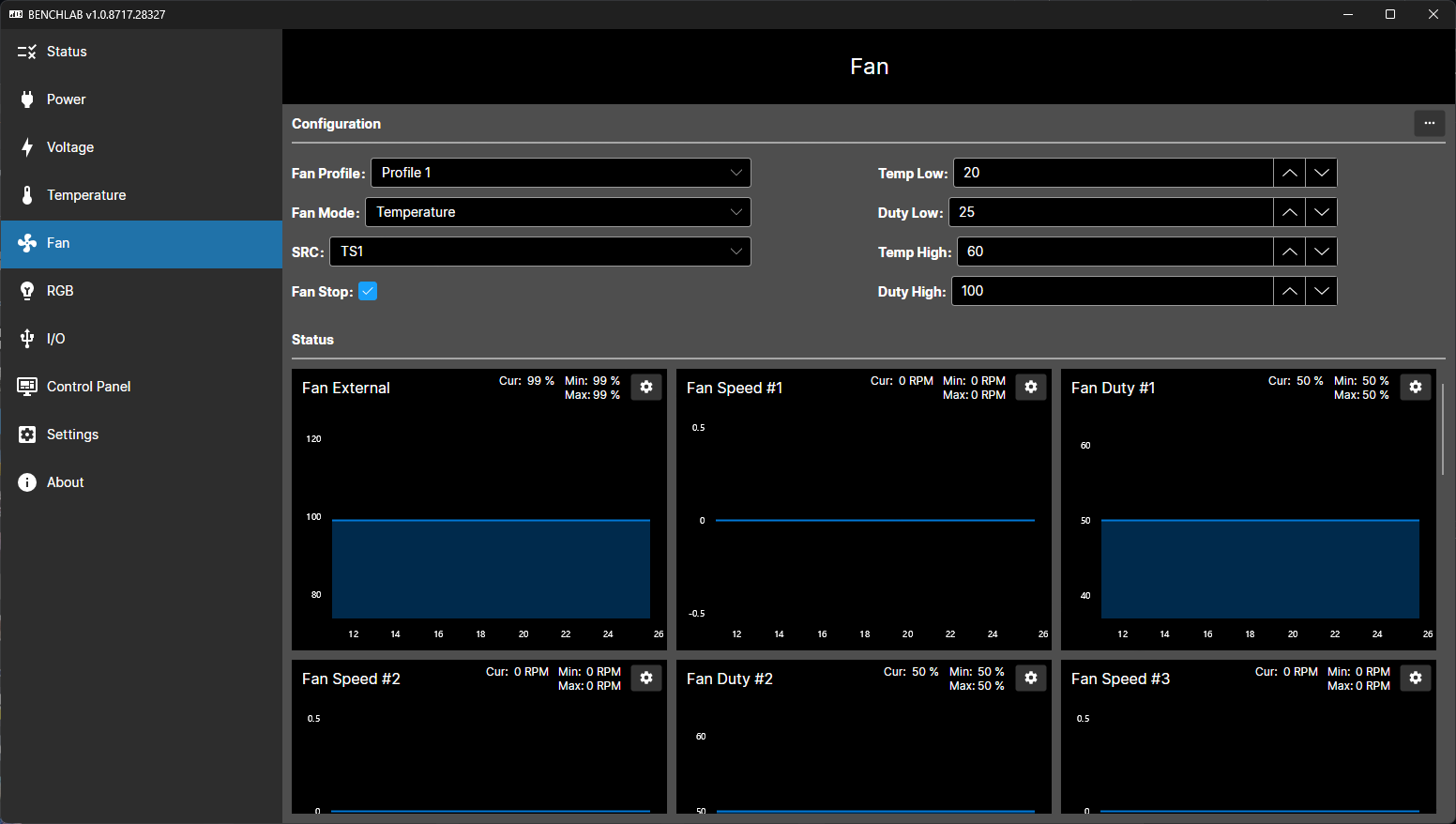Open the Control Panel section
This screenshot has width=1456, height=824.
click(88, 387)
